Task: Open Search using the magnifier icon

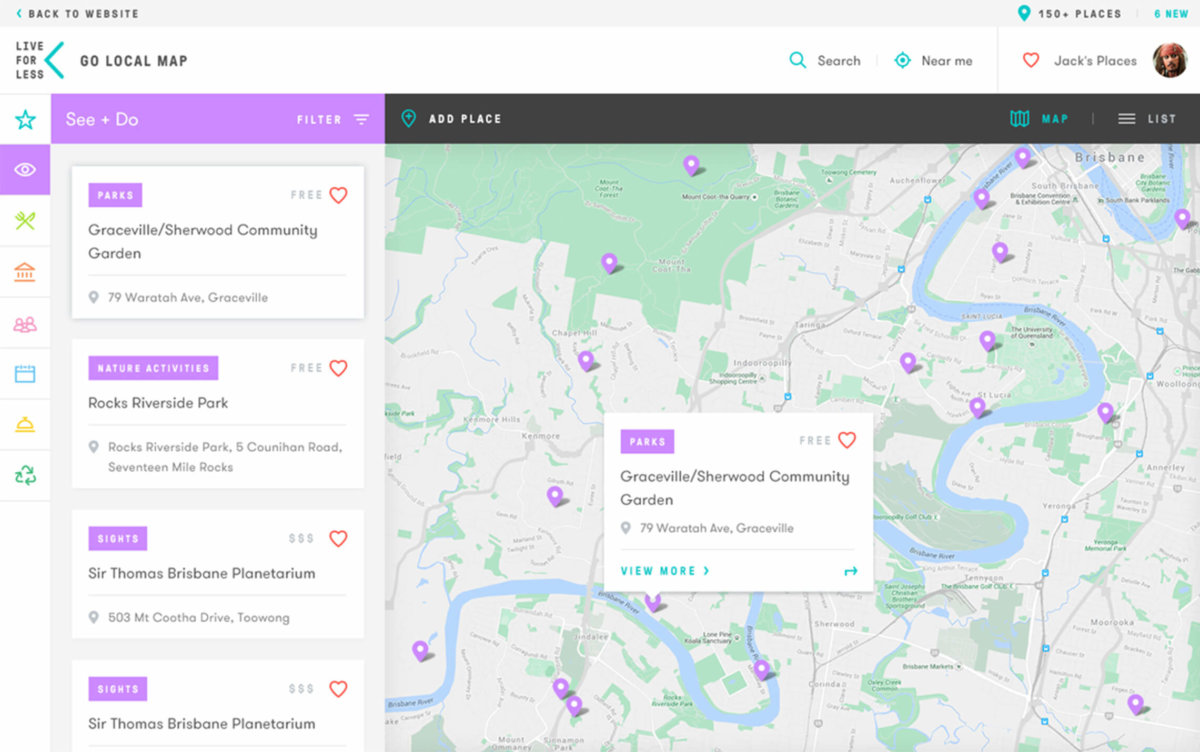Action: [x=798, y=60]
